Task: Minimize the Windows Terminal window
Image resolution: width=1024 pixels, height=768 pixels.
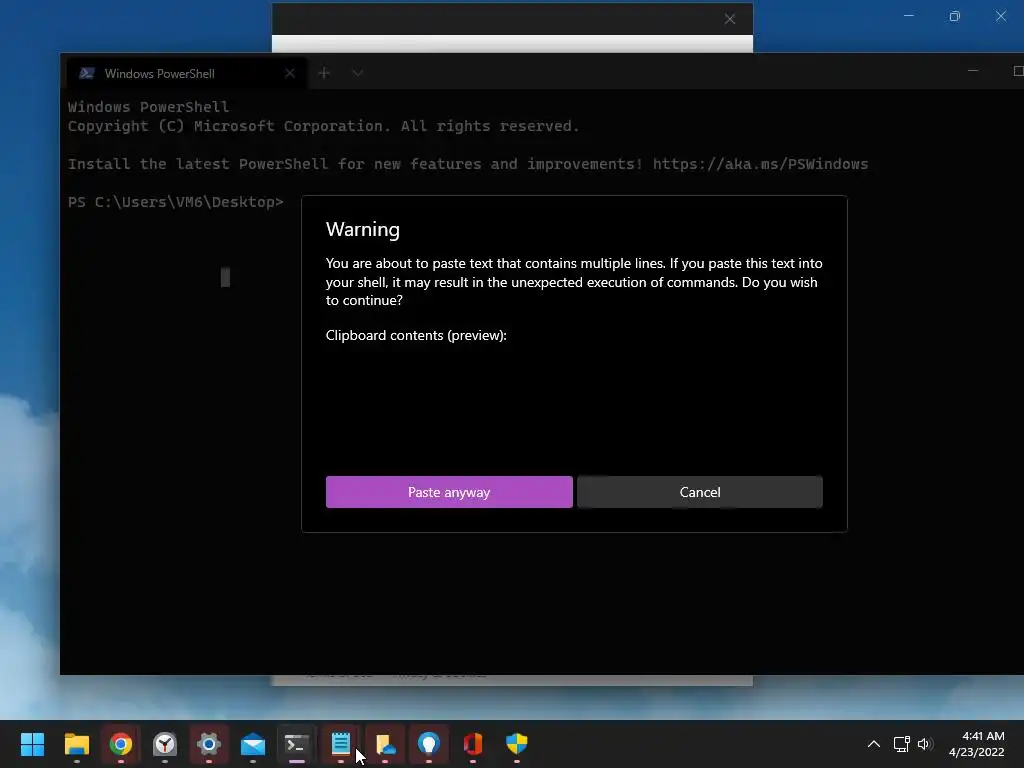Action: (973, 71)
